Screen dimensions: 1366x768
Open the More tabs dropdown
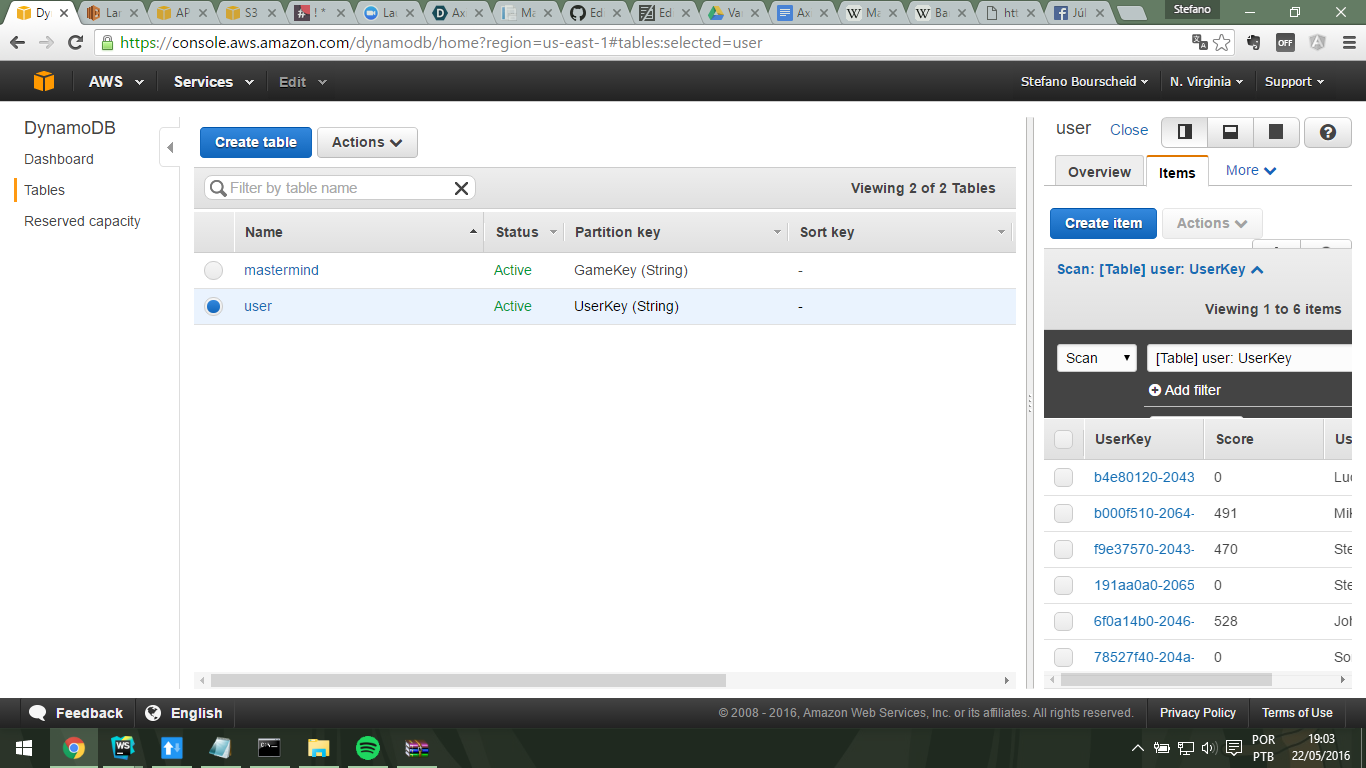coord(1251,171)
